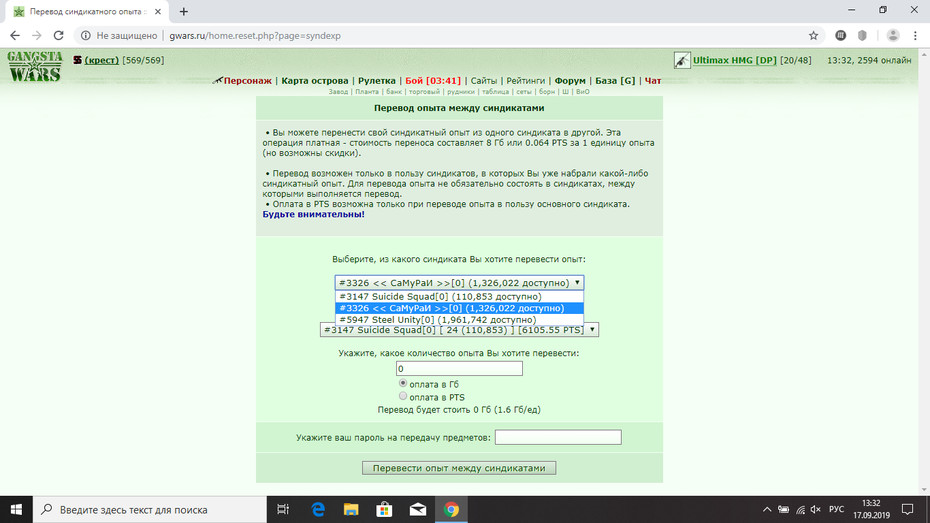The height and width of the screenshot is (523, 930).
Task: Open the notification center icon
Action: click(907, 509)
